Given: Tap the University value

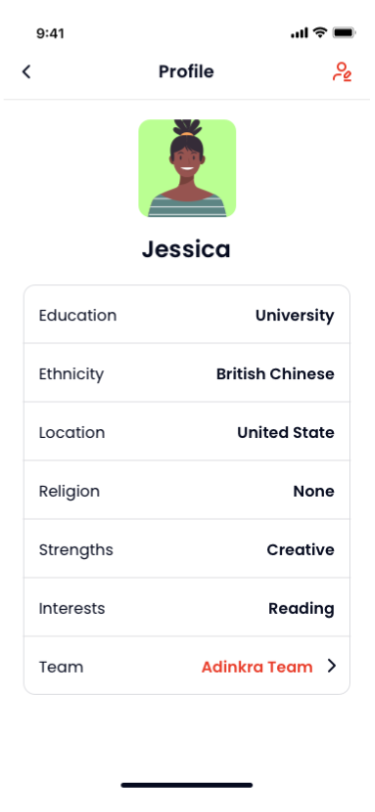Looking at the screenshot, I should [x=295, y=315].
